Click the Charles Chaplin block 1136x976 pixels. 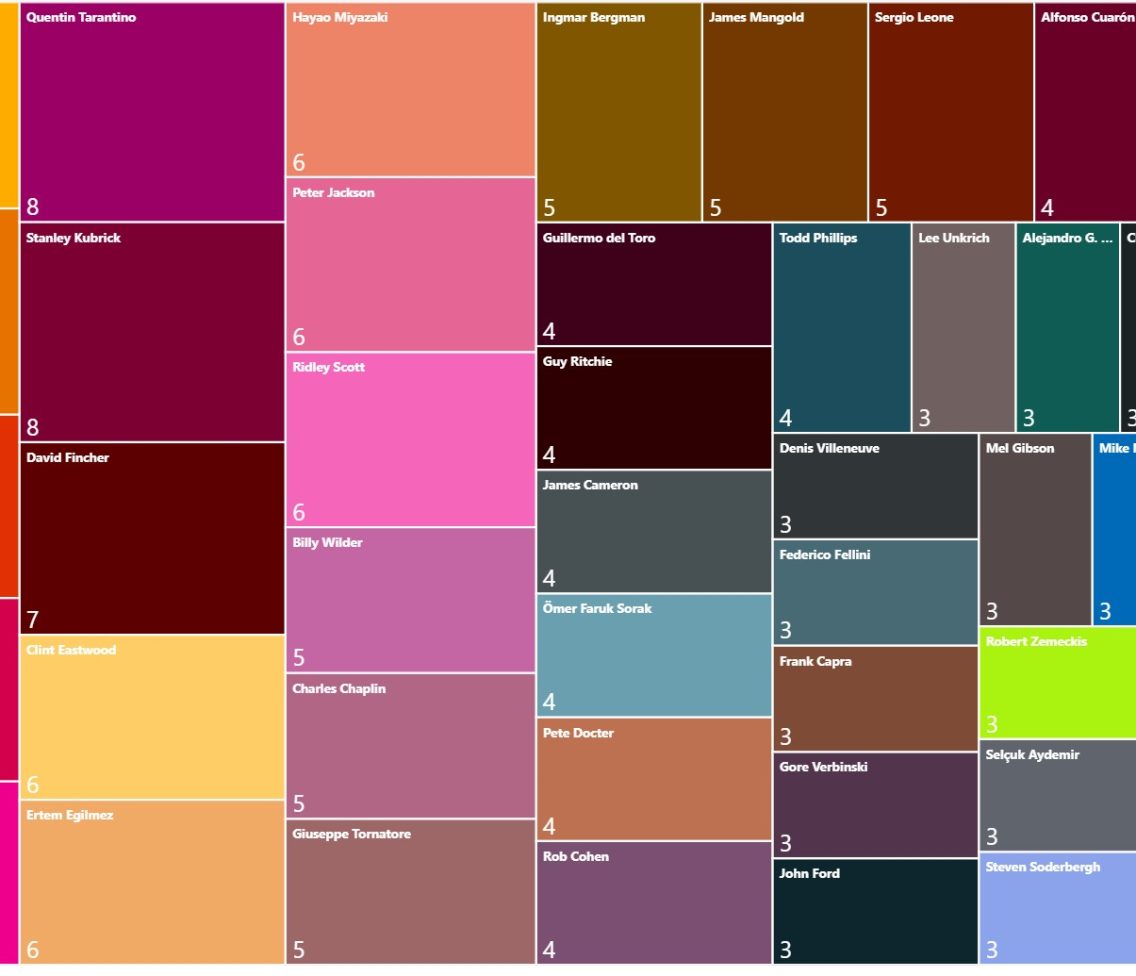point(410,746)
